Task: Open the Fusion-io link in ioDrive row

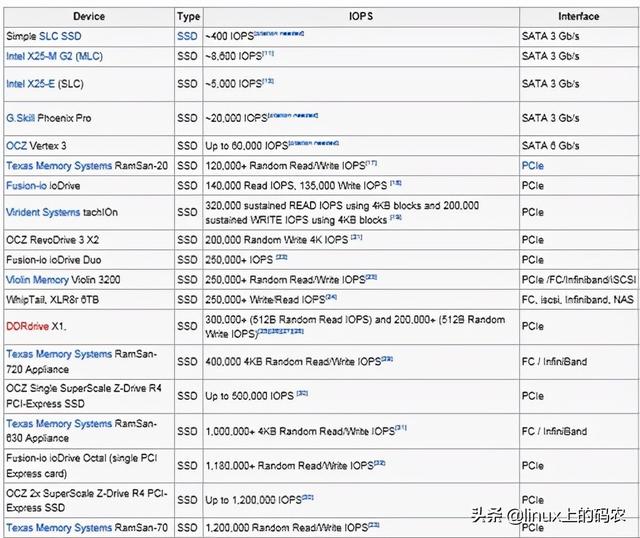Action: click(x=26, y=186)
